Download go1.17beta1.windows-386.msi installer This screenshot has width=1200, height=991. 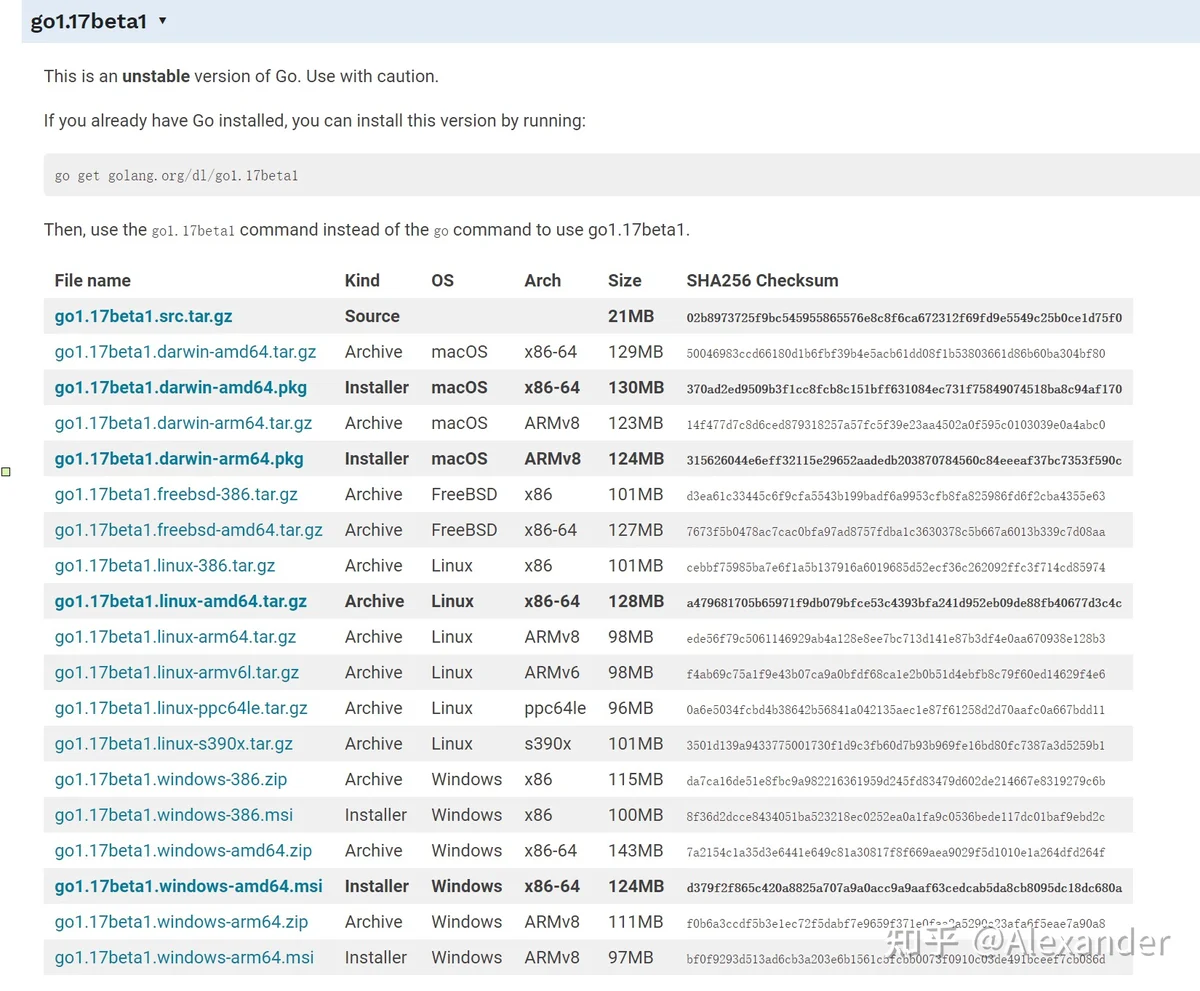click(x=173, y=815)
